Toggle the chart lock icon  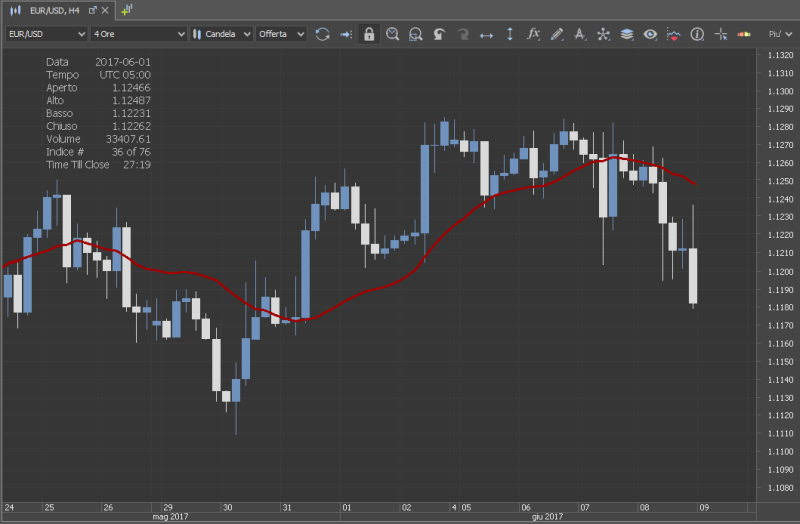369,34
